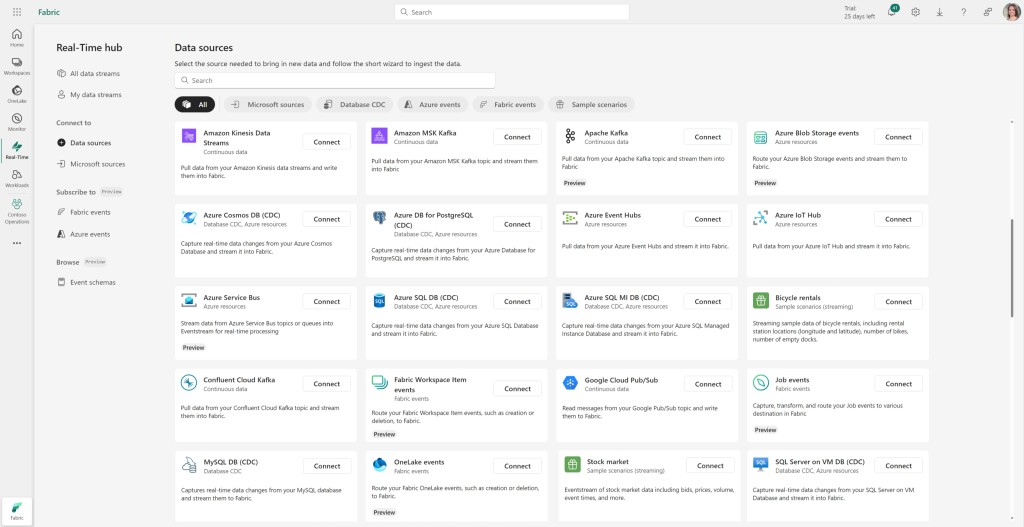Image resolution: width=1024 pixels, height=527 pixels.
Task: Open settings gear icon
Action: [916, 12]
